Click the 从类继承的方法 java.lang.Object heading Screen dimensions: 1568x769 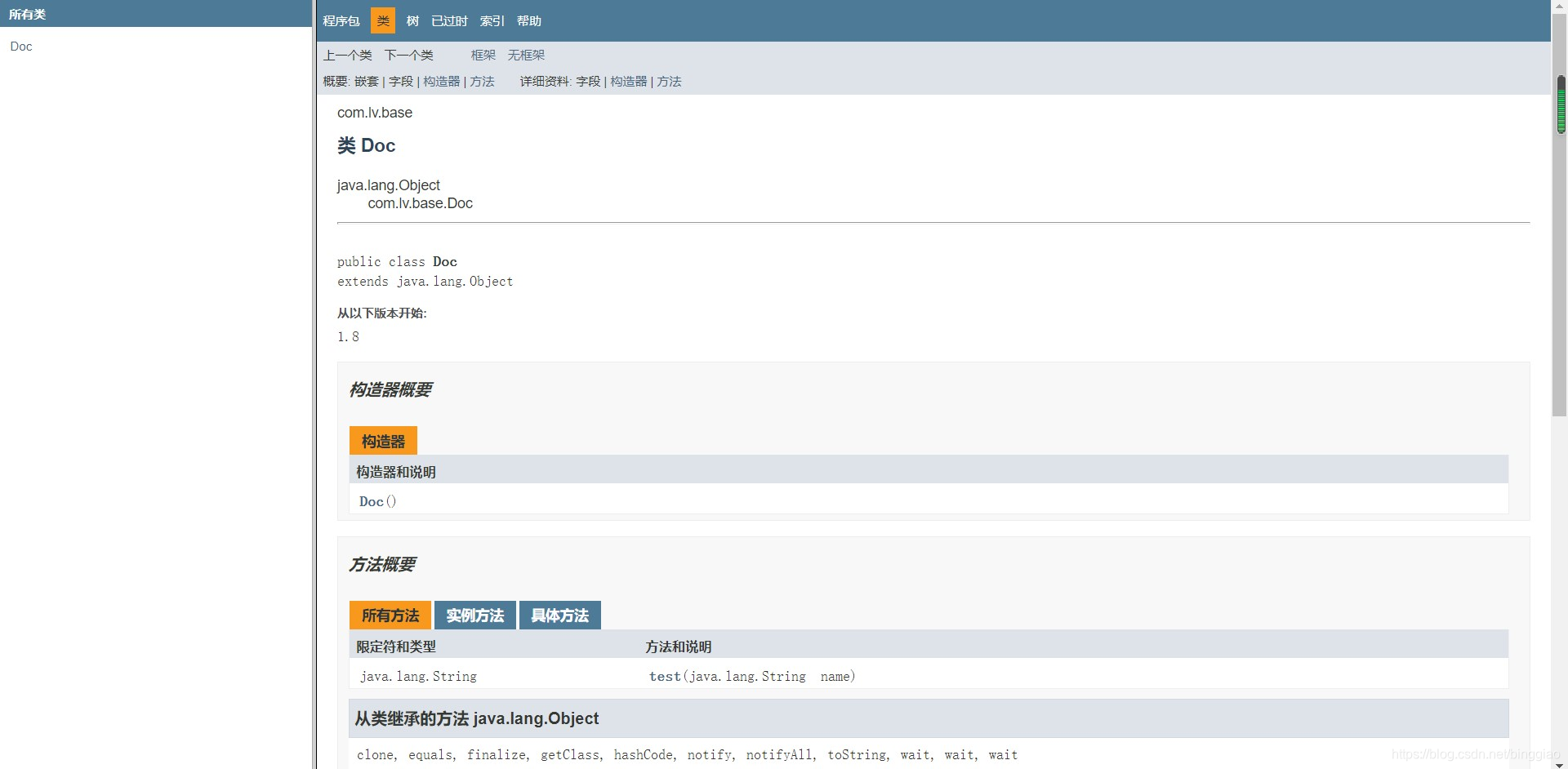(477, 718)
